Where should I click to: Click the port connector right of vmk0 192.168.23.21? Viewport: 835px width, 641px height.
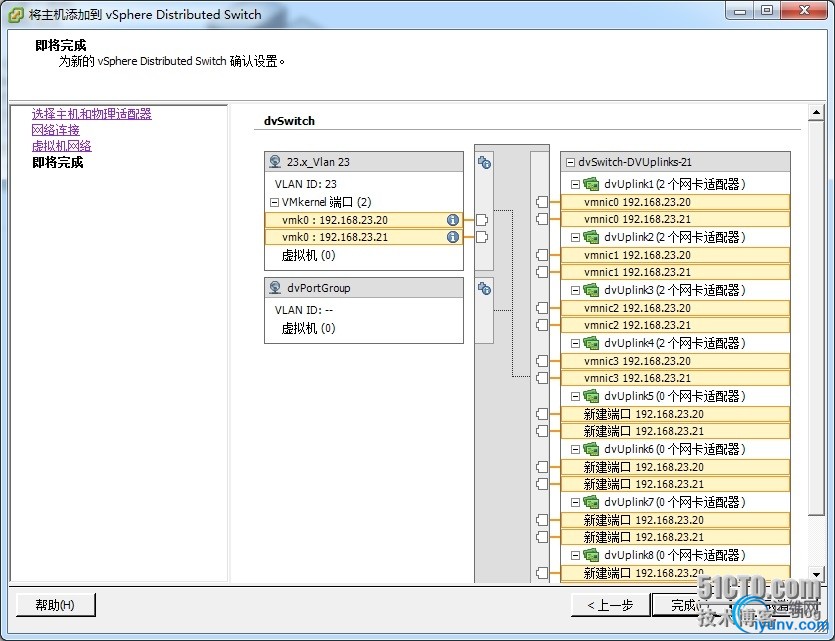coord(482,237)
